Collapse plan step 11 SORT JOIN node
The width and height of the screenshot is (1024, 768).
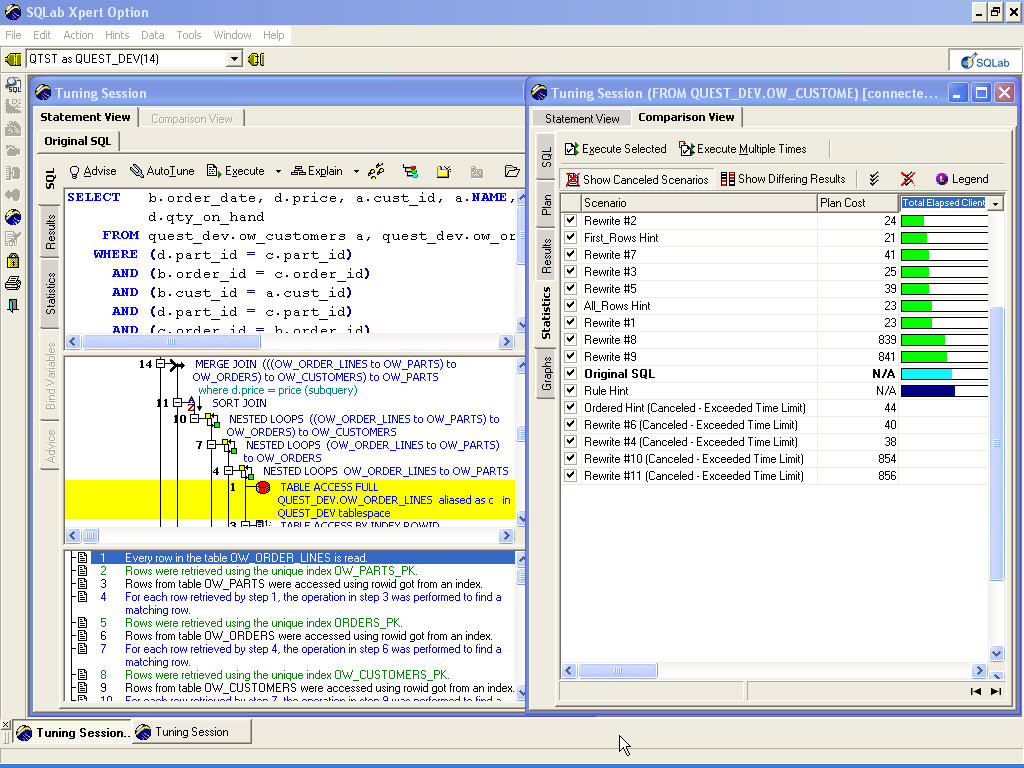click(x=178, y=403)
